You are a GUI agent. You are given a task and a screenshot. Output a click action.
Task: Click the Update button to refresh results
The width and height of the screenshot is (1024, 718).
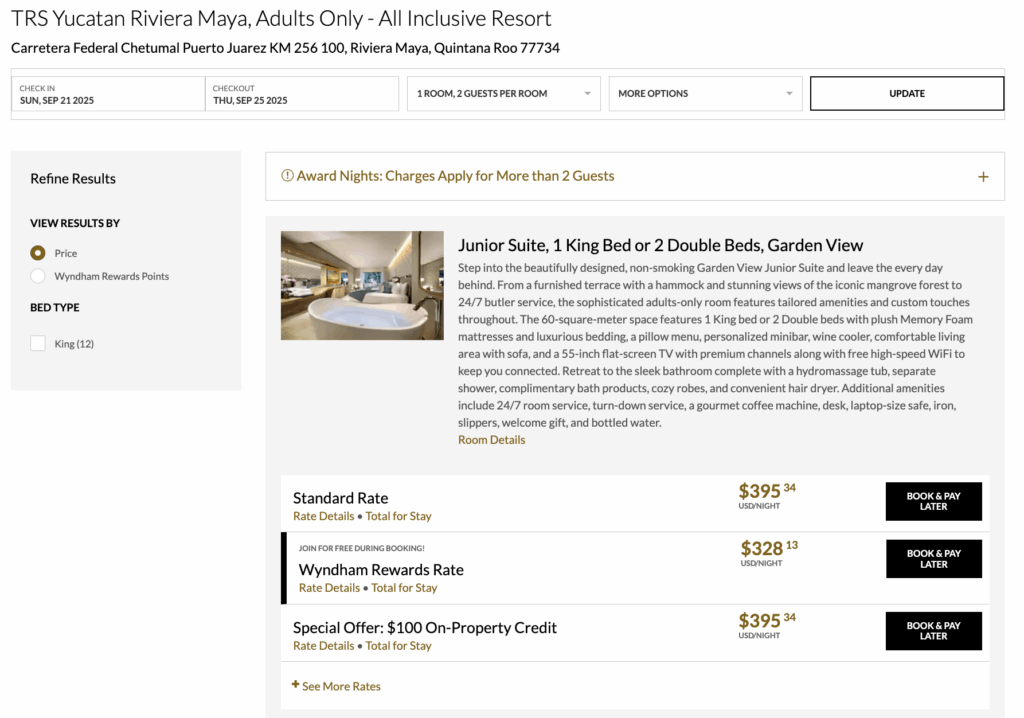pyautogui.click(x=906, y=93)
